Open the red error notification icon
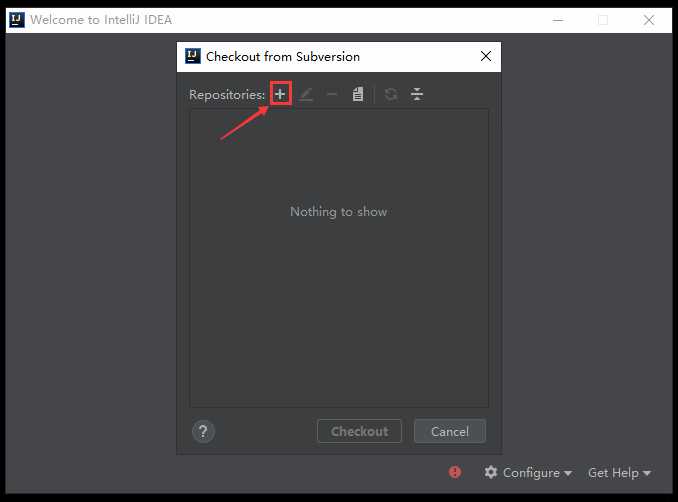The height and width of the screenshot is (502, 678). point(454,472)
